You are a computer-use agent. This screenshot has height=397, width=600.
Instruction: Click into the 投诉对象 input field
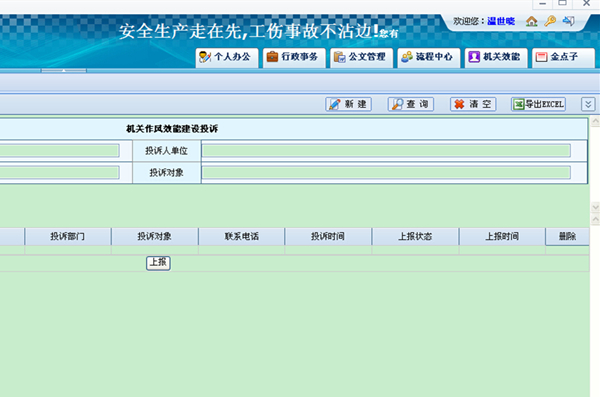click(x=386, y=173)
